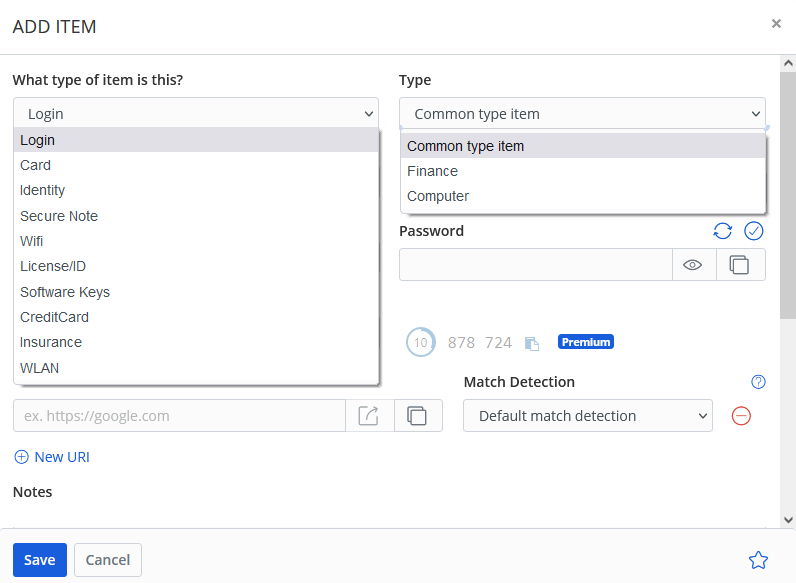Click the TOTP countdown circle
Screen dimensions: 796x583
(x=420, y=342)
